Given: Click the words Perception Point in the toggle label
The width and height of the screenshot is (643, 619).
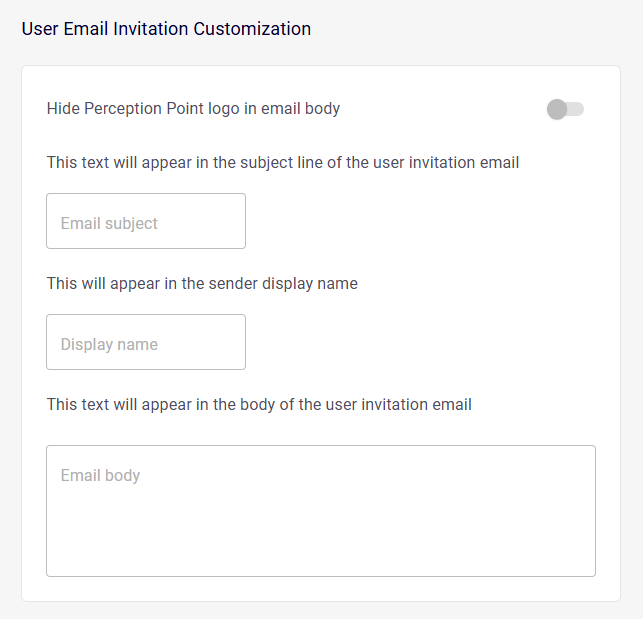Looking at the screenshot, I should click(x=142, y=109).
